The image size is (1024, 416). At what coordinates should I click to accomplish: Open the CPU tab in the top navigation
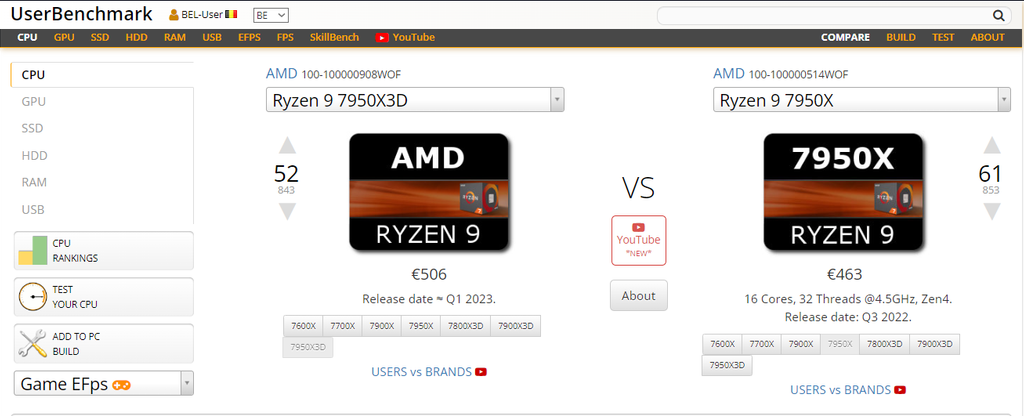(x=27, y=38)
